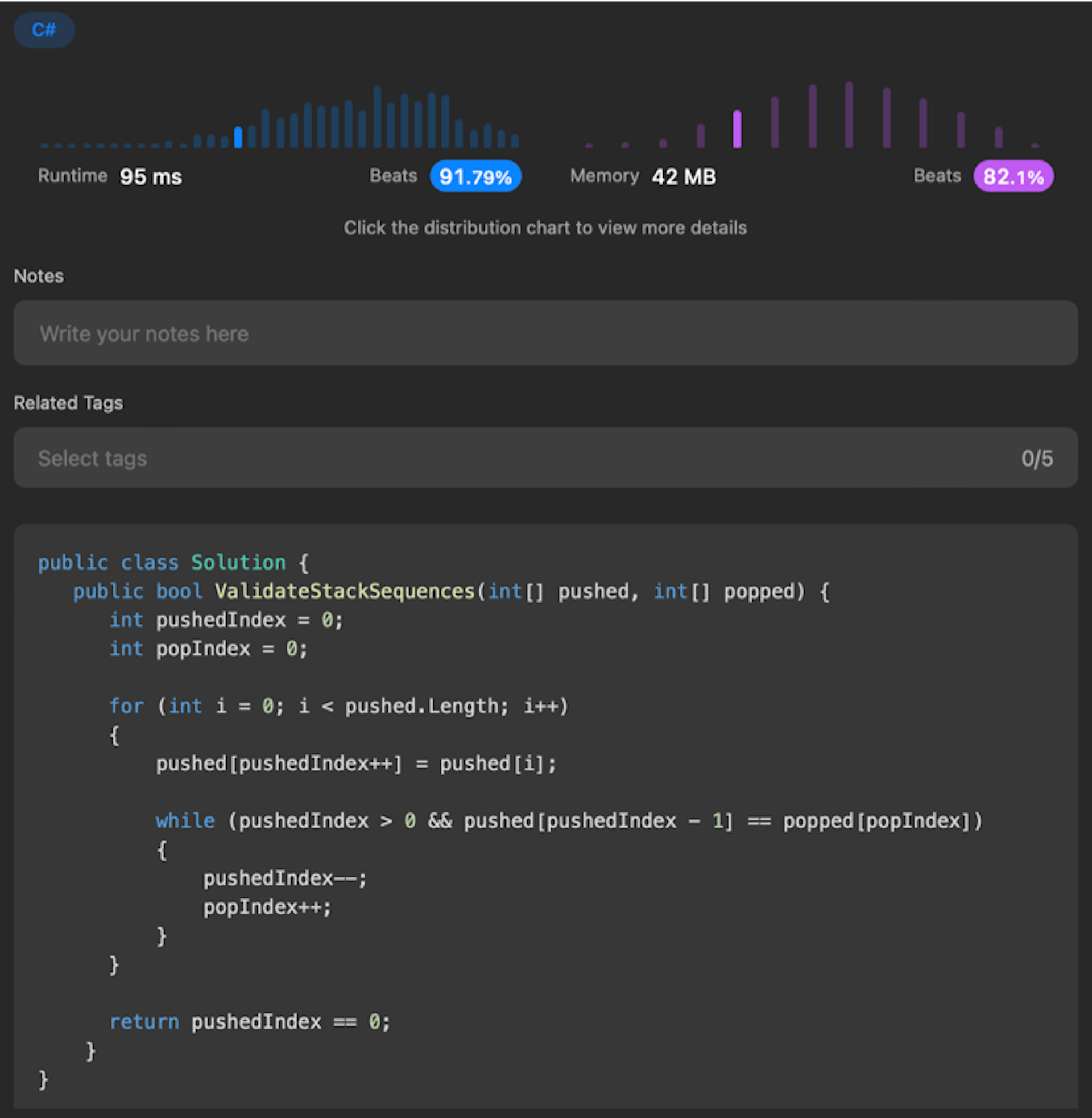
Task: Click the Related Tags heading
Action: click(68, 403)
